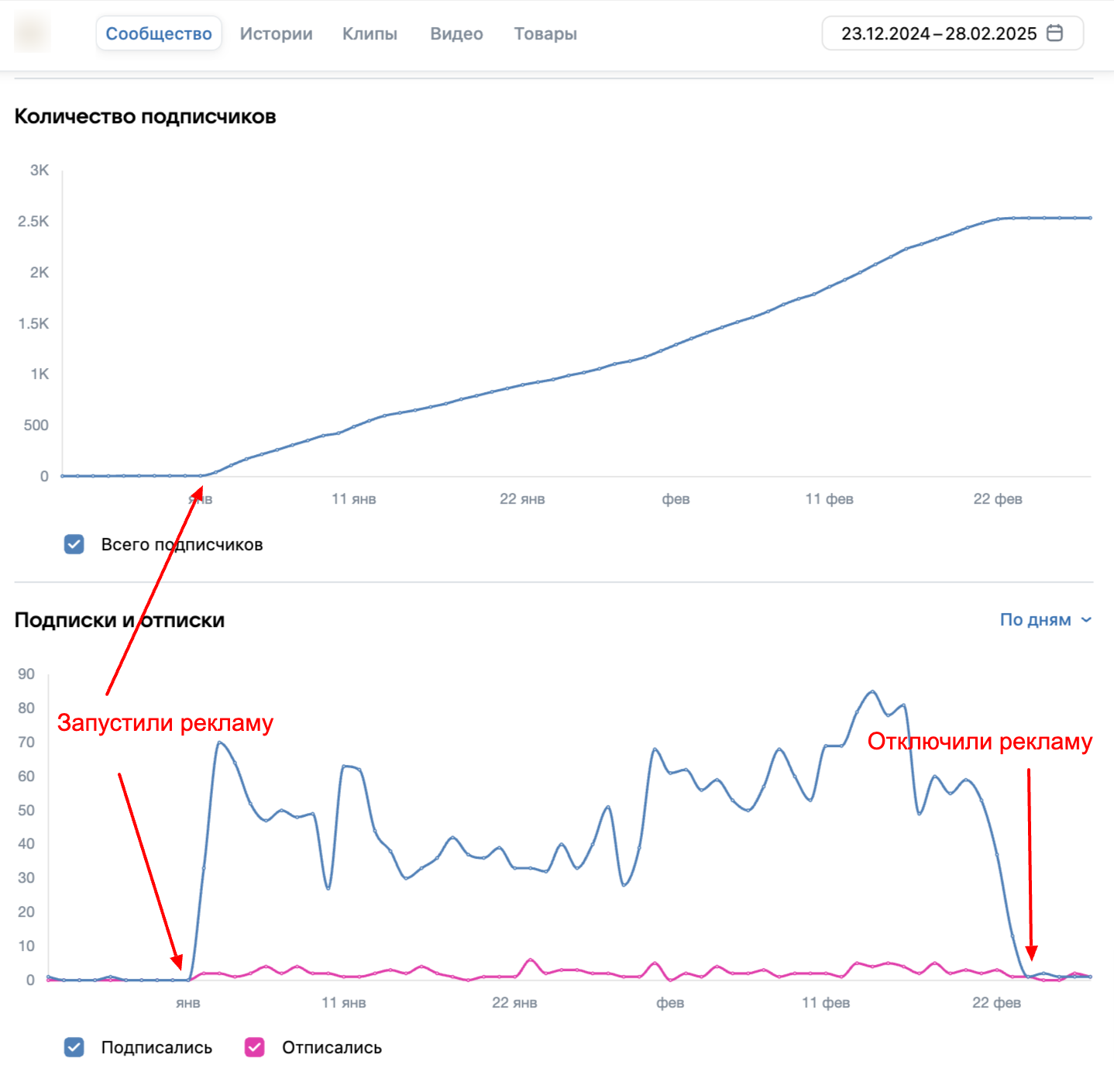Screen dimensions: 1114x1092
Task: Click the 22 фев label on subscribers chart
Action: tap(998, 499)
